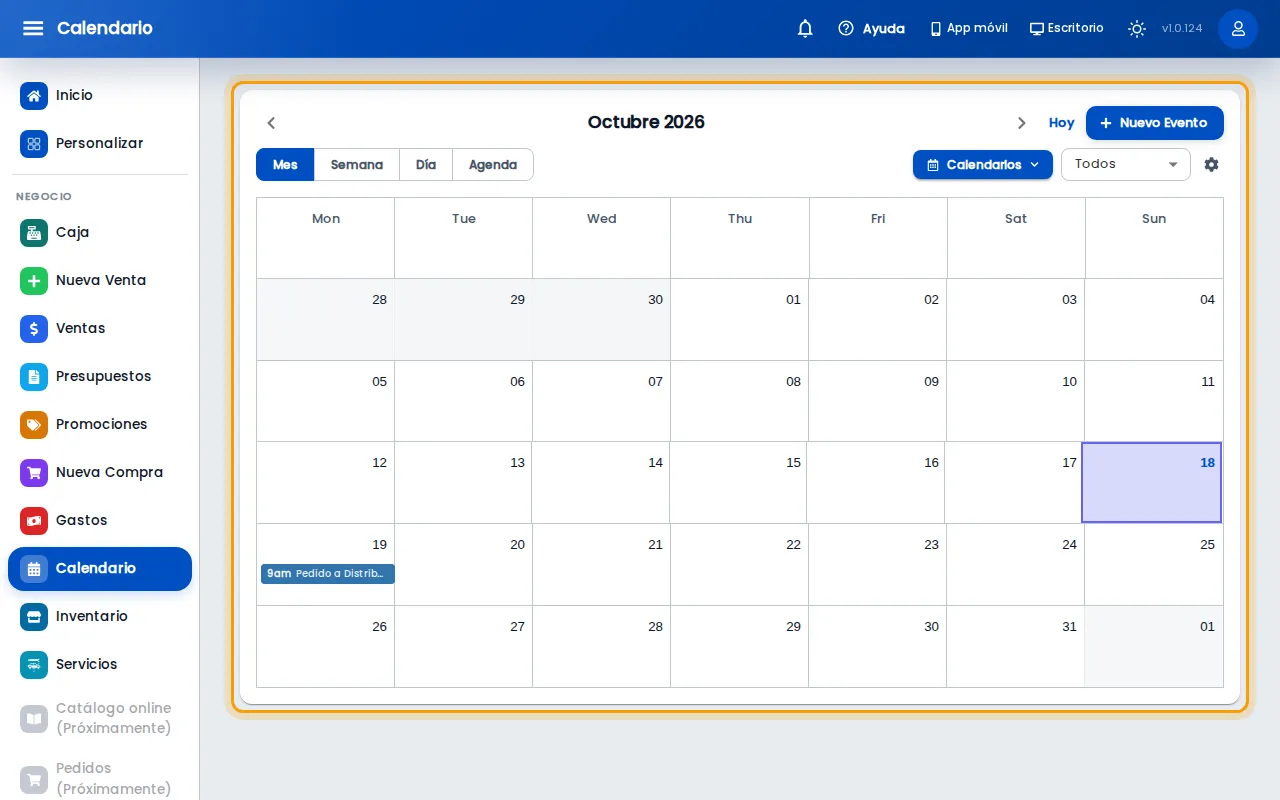Open Ventas dollar icon item
Viewport: 1280px width, 800px height.
[x=100, y=328]
